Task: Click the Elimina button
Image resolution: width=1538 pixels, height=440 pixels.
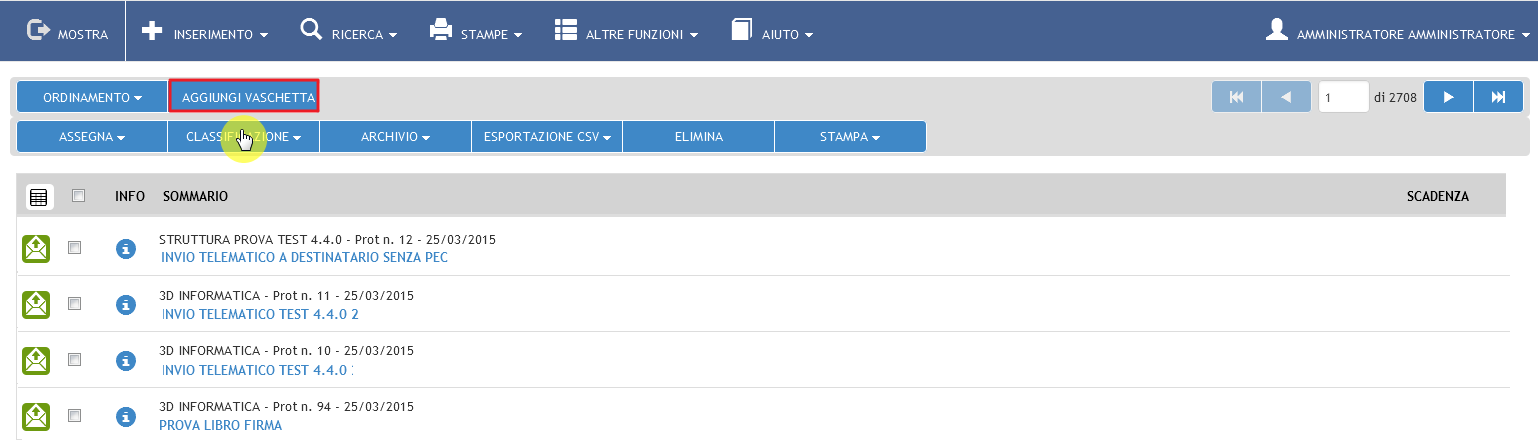Action: point(698,137)
